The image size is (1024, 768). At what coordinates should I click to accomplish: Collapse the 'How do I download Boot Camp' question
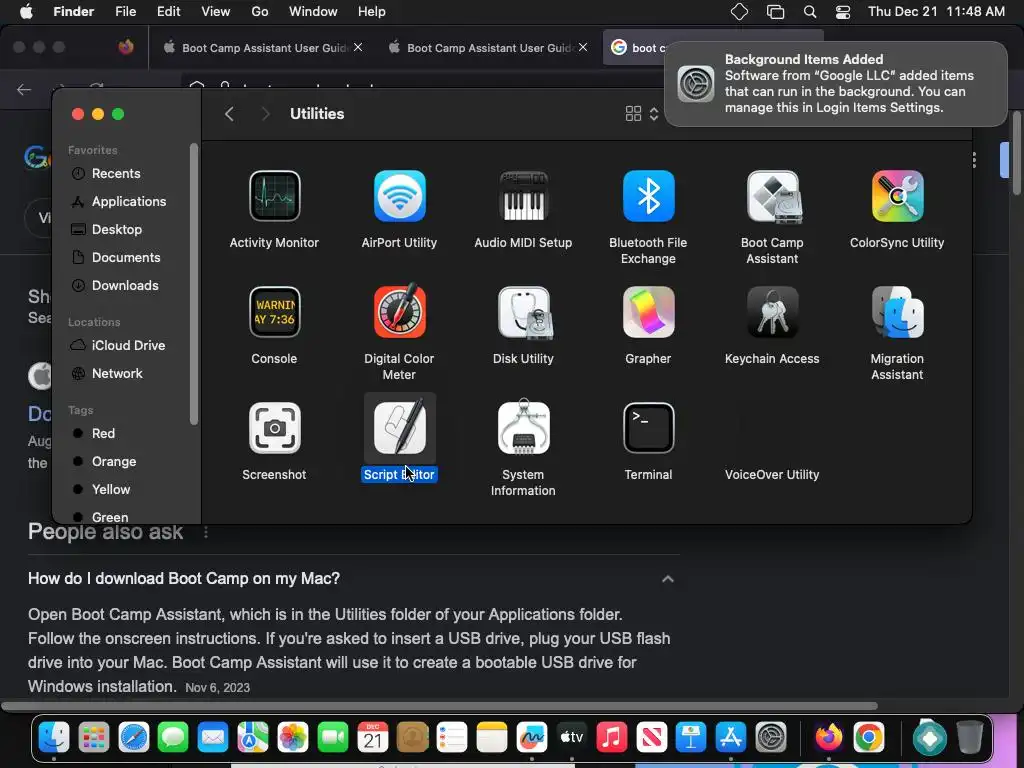point(667,579)
